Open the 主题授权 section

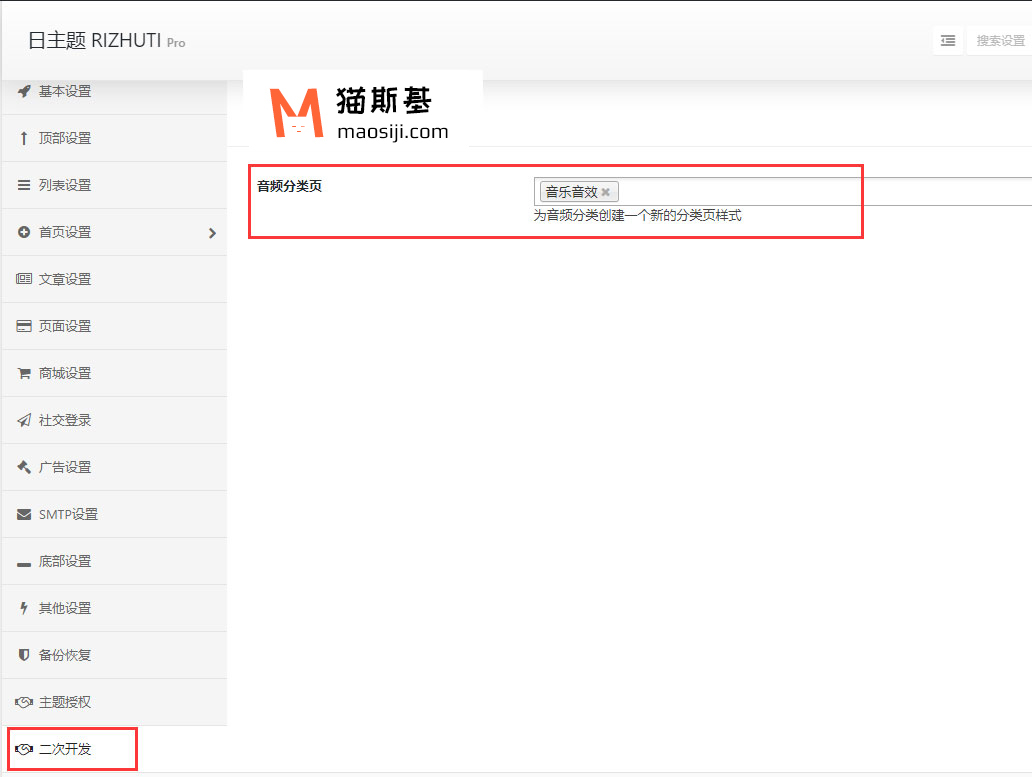tap(65, 702)
